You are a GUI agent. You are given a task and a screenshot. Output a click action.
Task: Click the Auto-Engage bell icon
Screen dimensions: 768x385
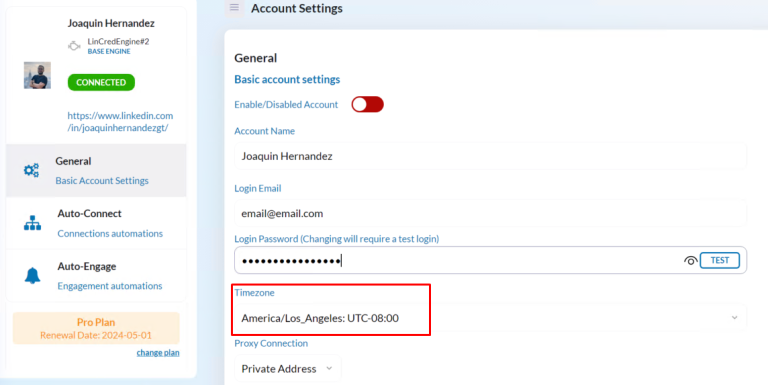click(32, 275)
